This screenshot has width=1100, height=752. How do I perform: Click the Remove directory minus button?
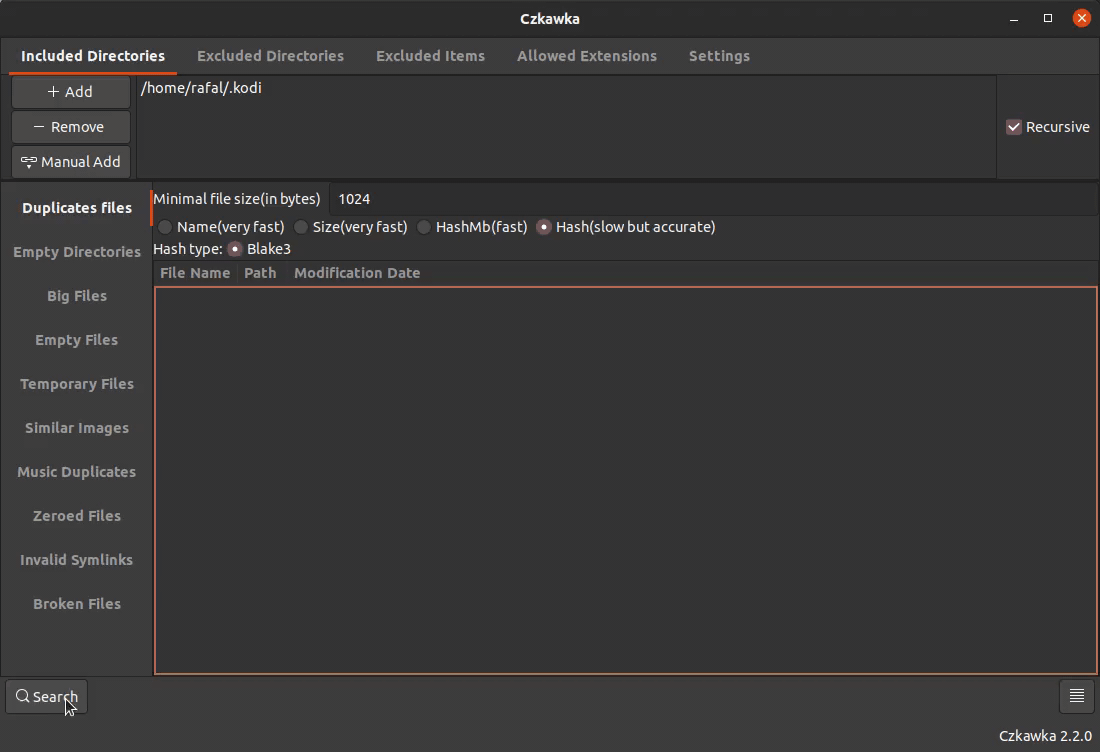[70, 127]
